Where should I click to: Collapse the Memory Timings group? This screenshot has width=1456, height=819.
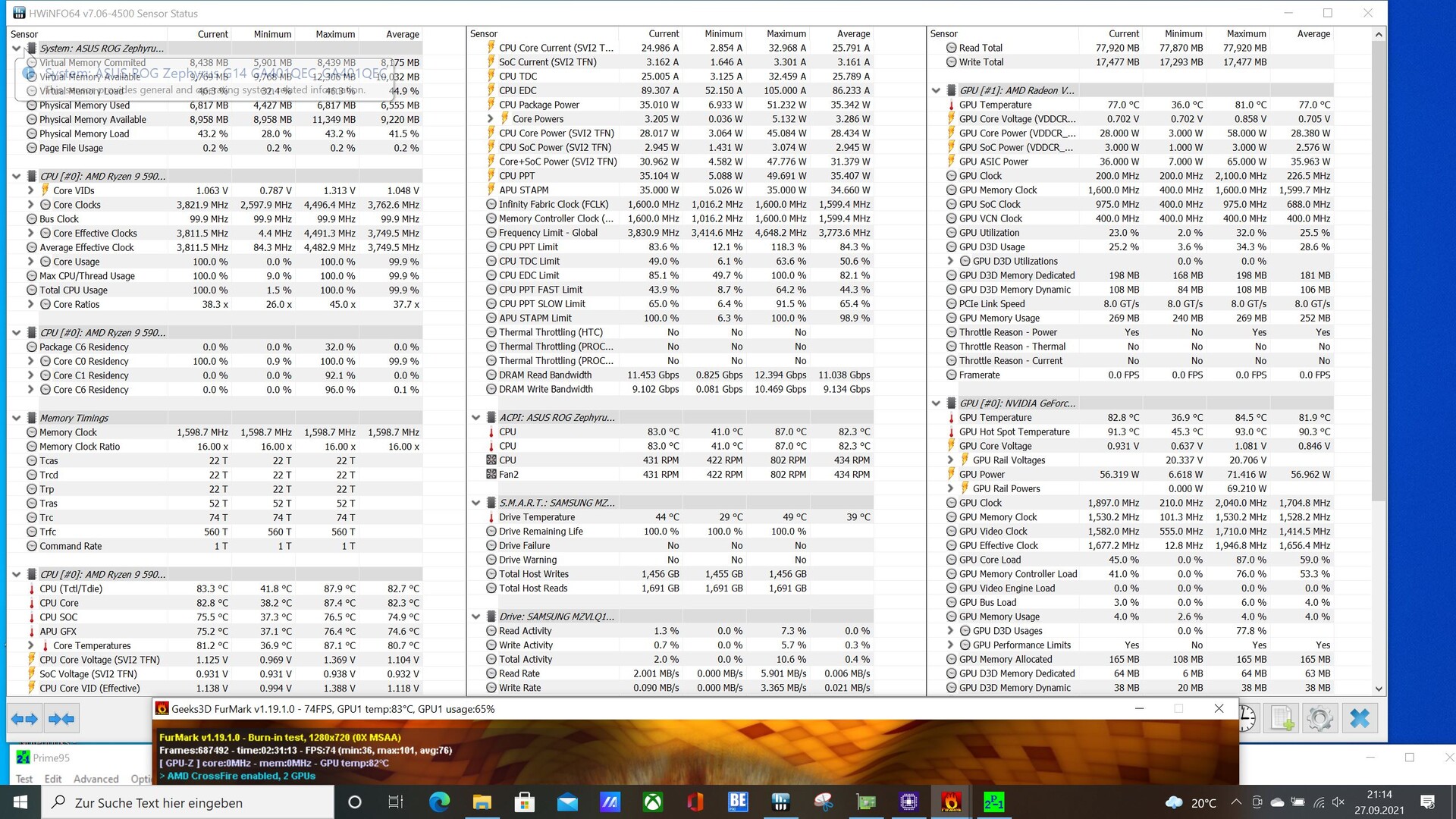(x=16, y=418)
